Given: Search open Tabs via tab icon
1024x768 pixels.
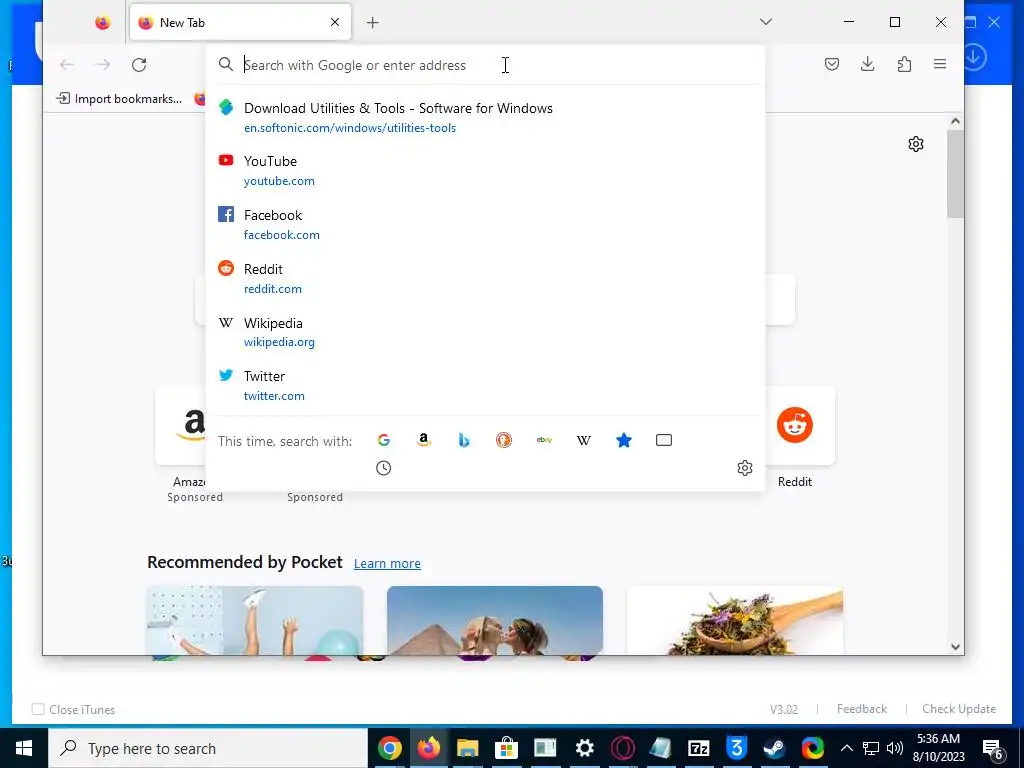Looking at the screenshot, I should (664, 440).
